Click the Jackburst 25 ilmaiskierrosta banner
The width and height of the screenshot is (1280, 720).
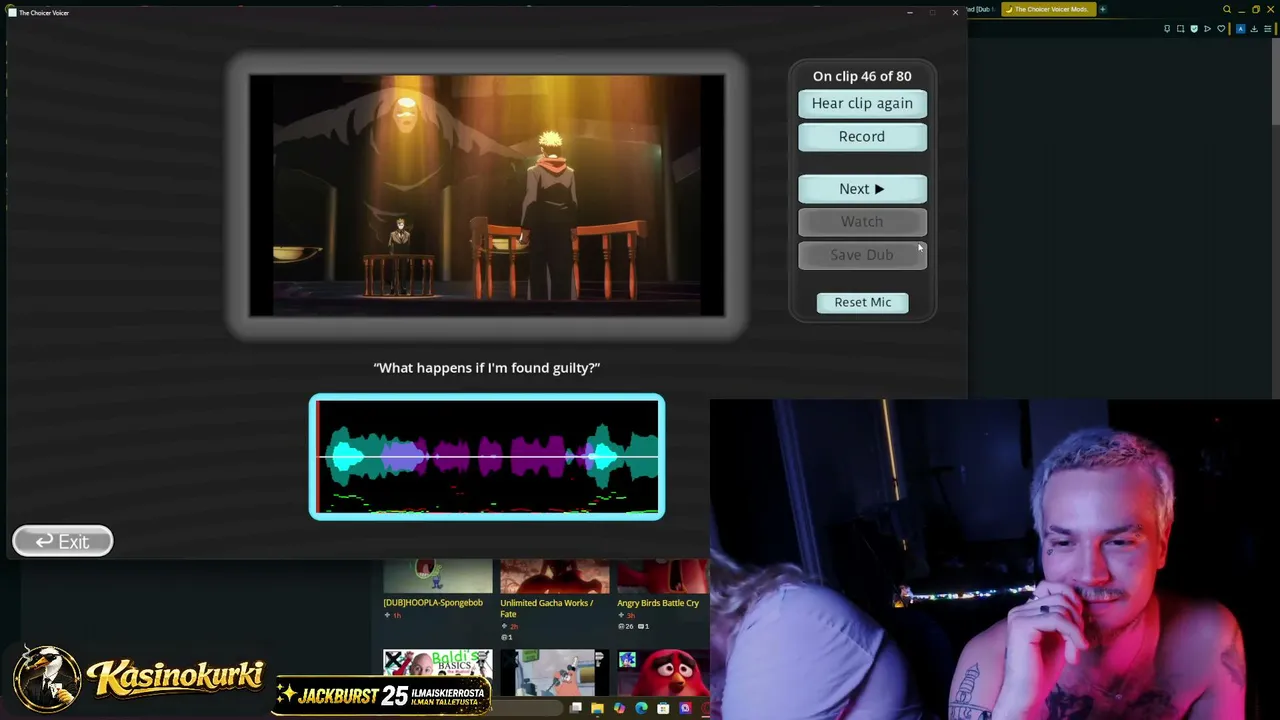tap(382, 696)
